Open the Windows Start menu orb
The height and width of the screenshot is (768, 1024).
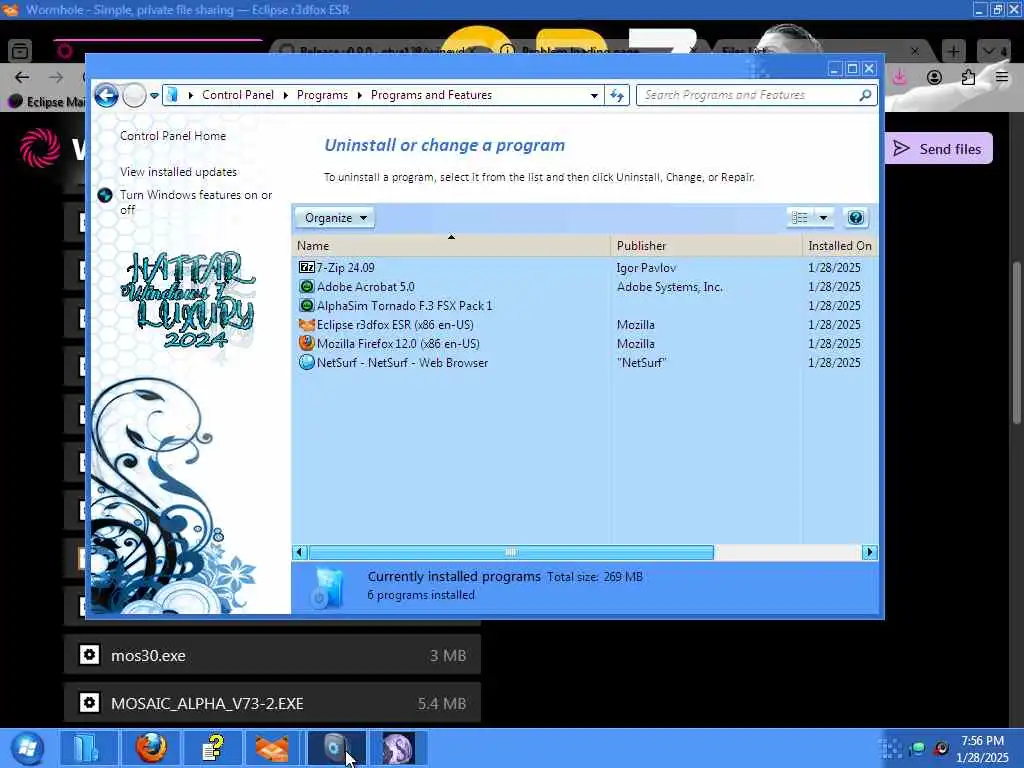tap(27, 748)
